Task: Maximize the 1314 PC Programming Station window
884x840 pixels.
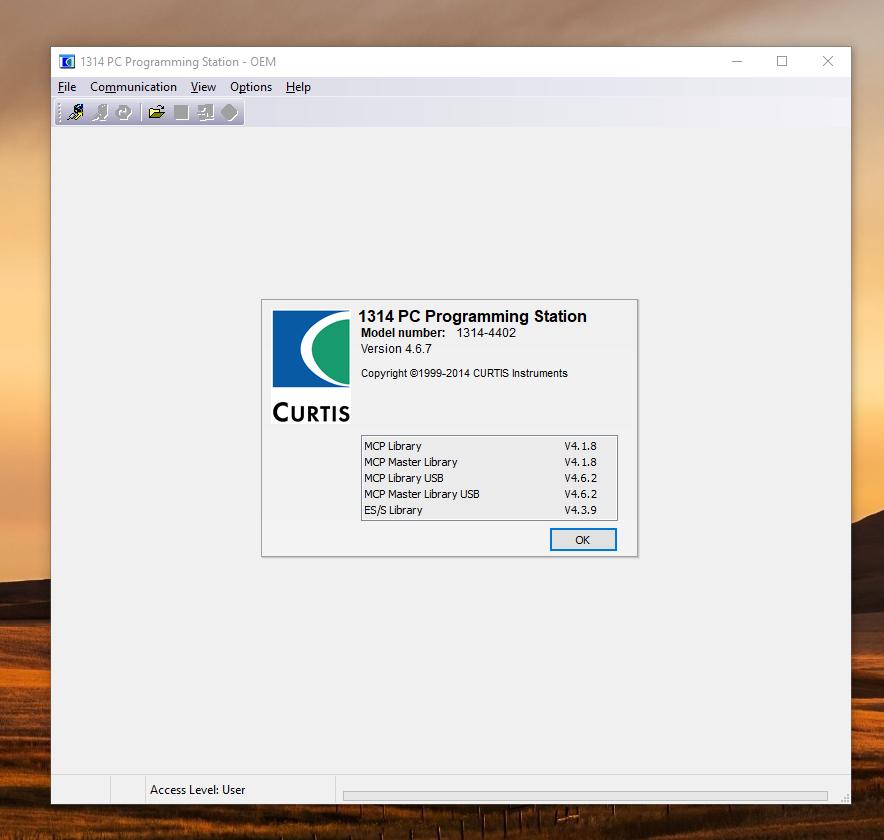Action: click(782, 61)
